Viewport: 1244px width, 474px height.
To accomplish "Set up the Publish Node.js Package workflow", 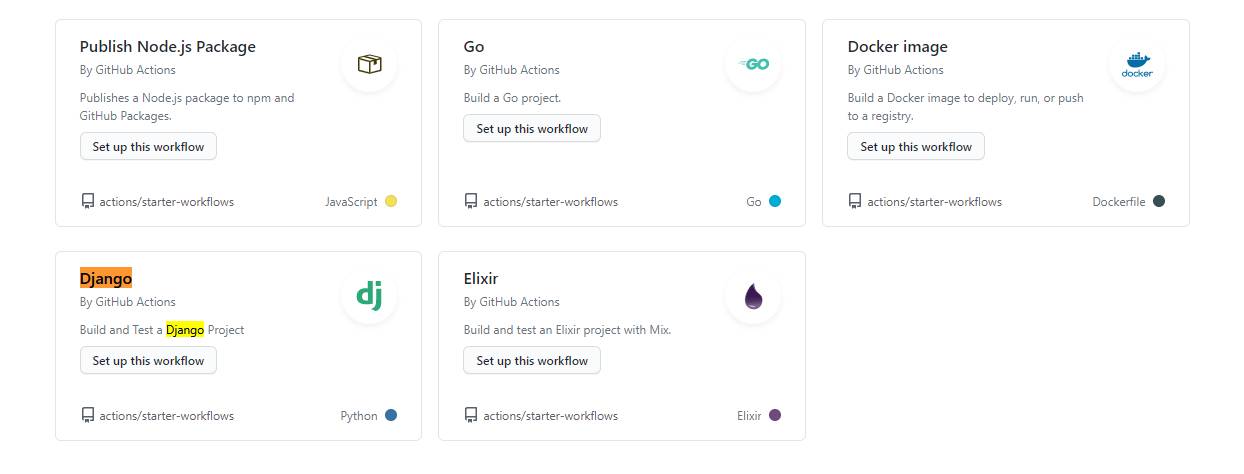I will (x=148, y=146).
